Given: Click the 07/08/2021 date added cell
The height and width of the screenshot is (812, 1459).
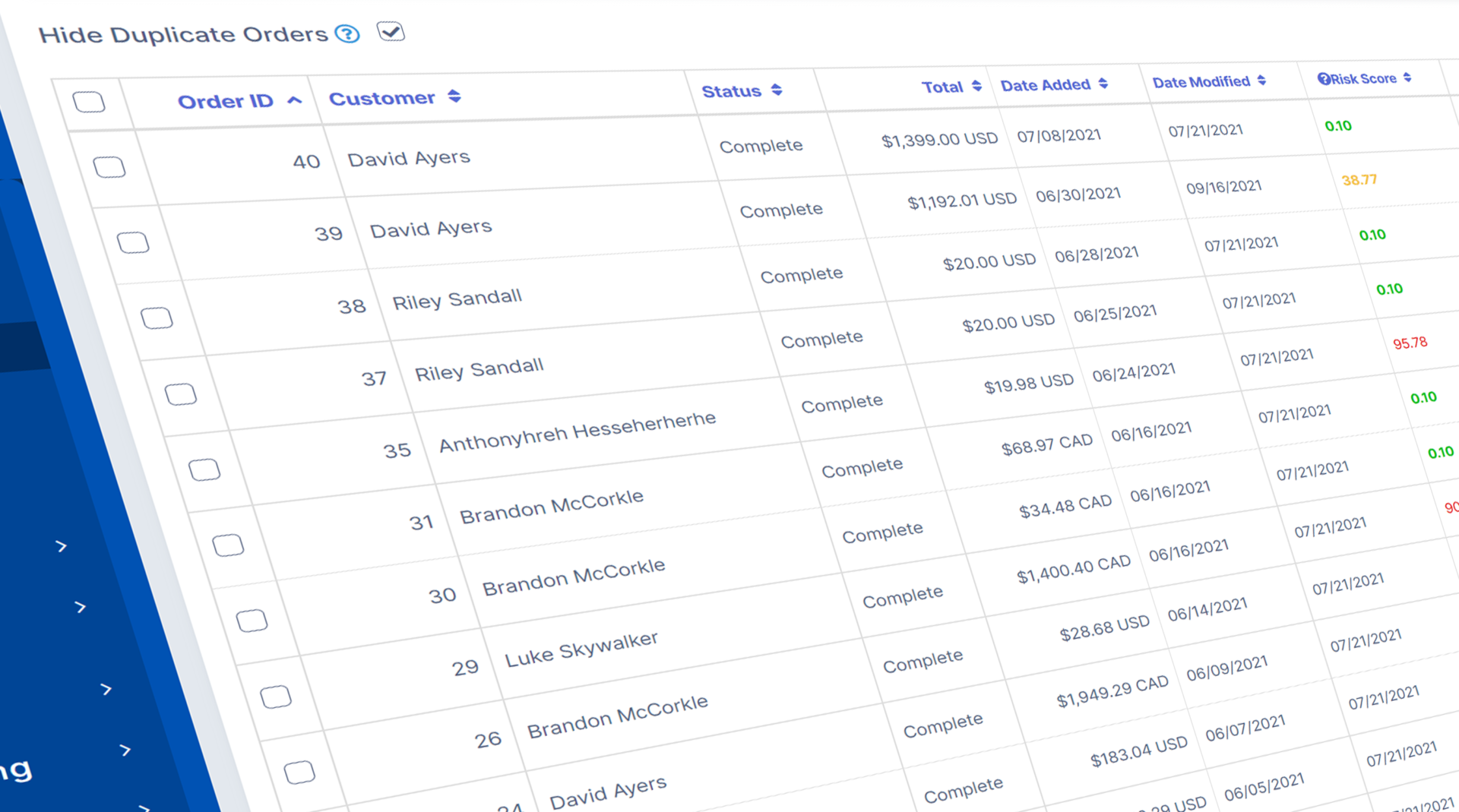Looking at the screenshot, I should coord(1059,136).
